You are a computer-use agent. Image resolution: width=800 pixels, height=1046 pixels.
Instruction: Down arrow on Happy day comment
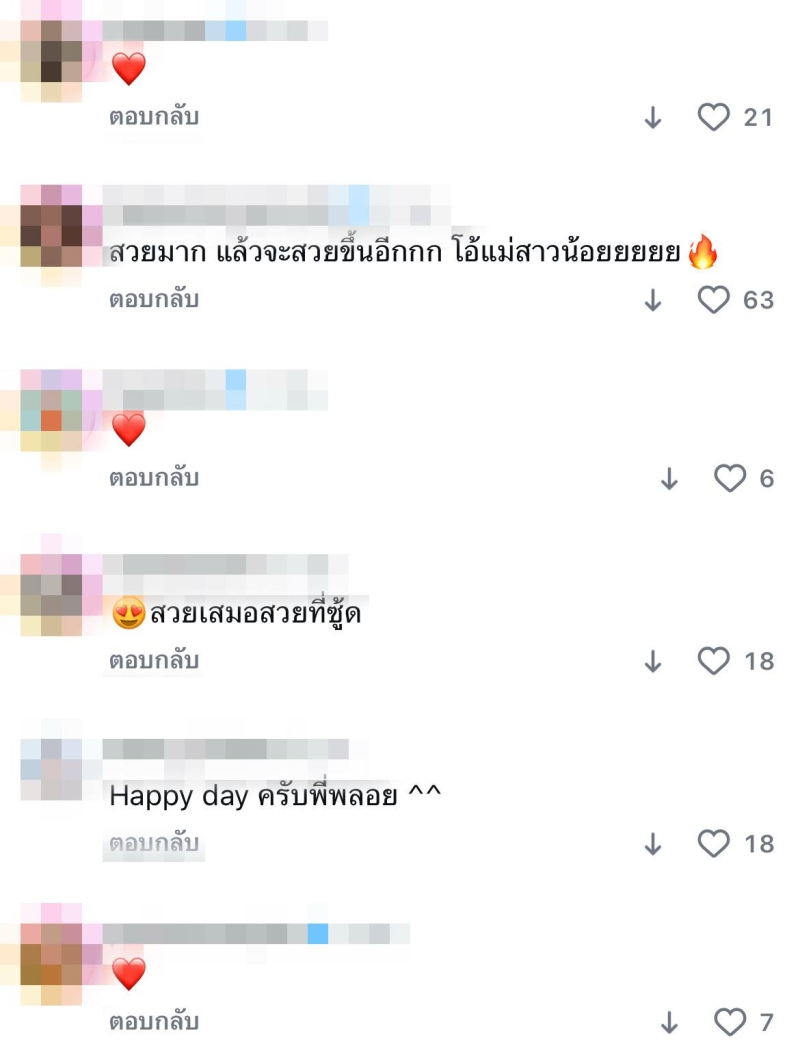(x=653, y=845)
